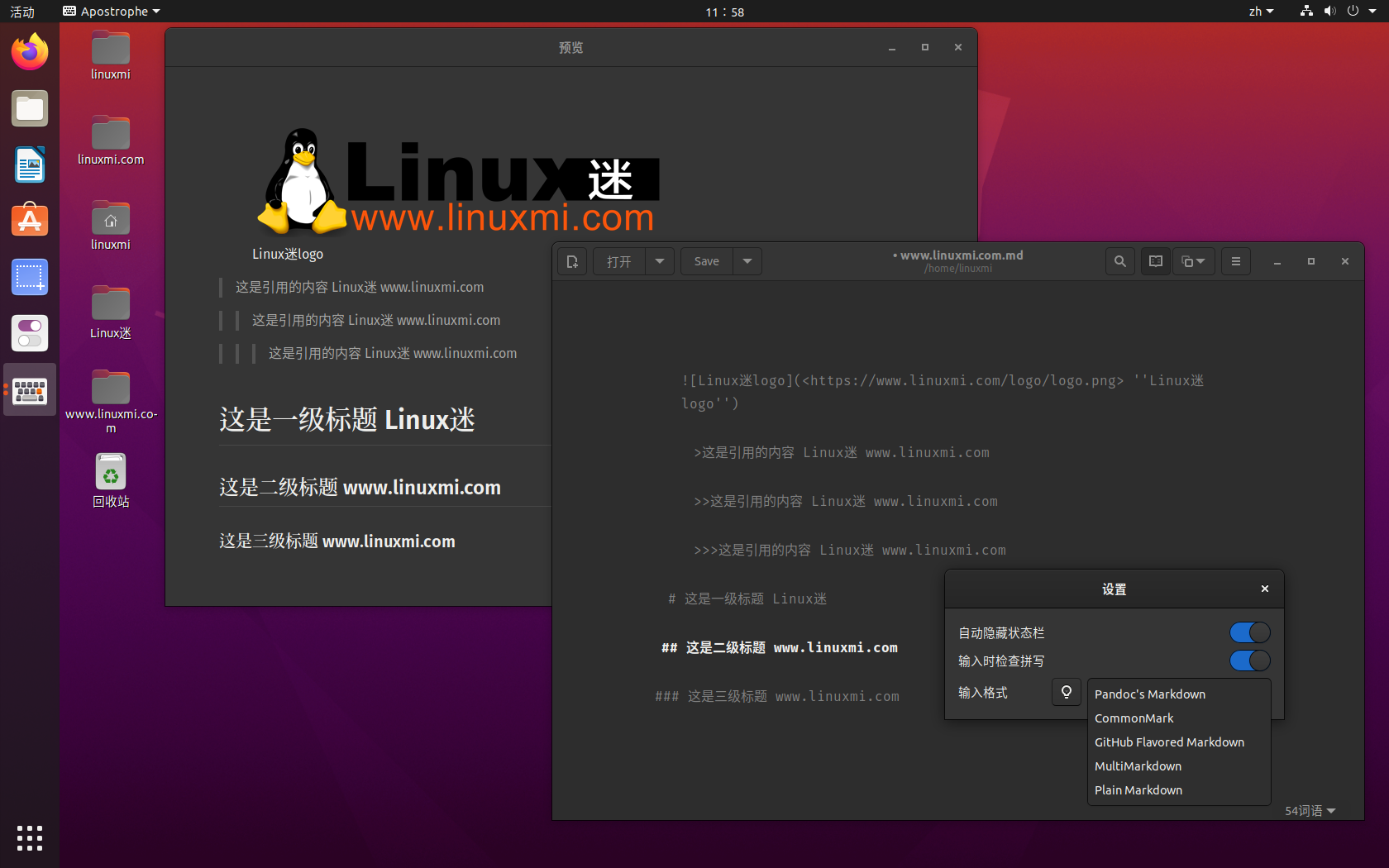
Task: Open LibreOffice Writer from the dock
Action: click(30, 165)
